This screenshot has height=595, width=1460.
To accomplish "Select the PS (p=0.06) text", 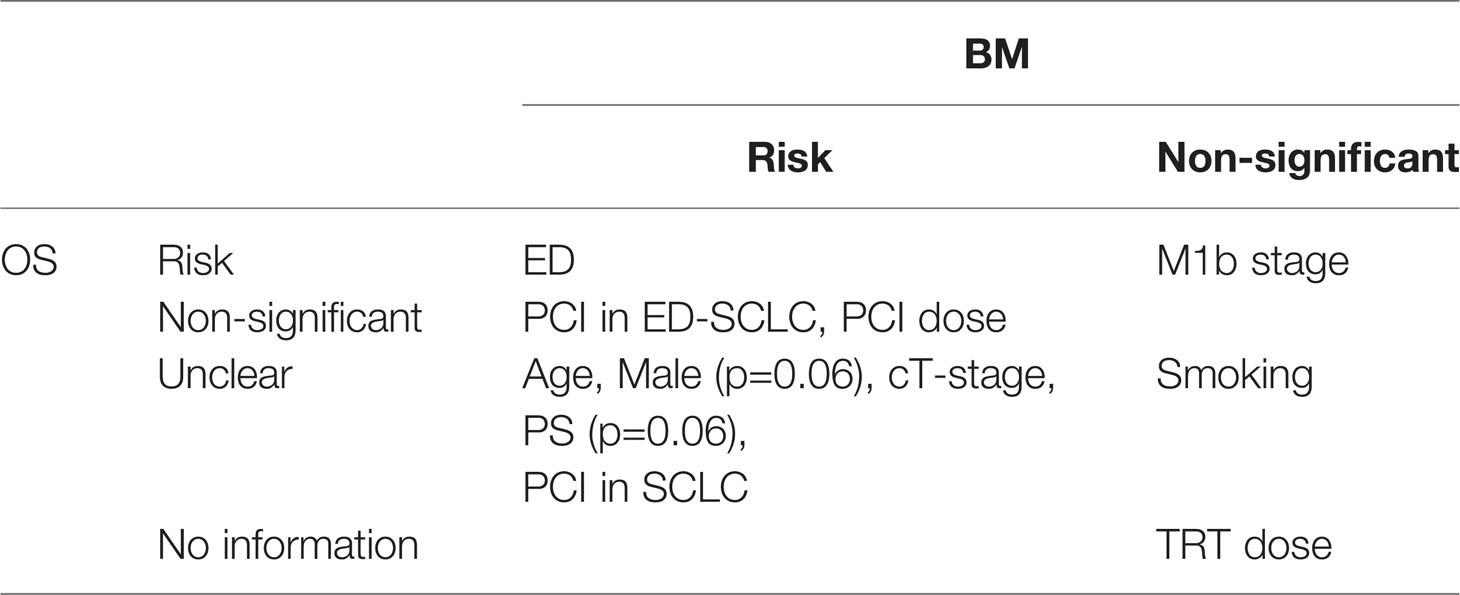I will (x=635, y=432).
